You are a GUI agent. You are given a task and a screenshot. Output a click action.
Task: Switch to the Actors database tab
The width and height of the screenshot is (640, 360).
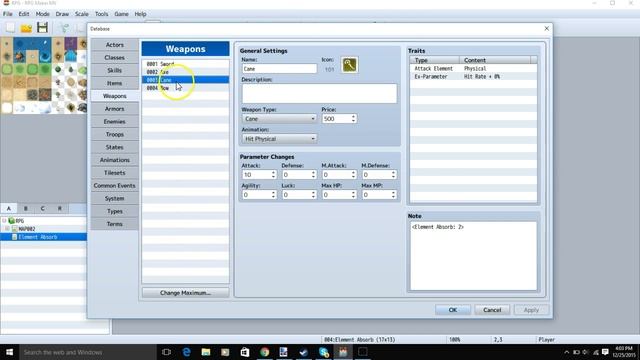coord(115,45)
